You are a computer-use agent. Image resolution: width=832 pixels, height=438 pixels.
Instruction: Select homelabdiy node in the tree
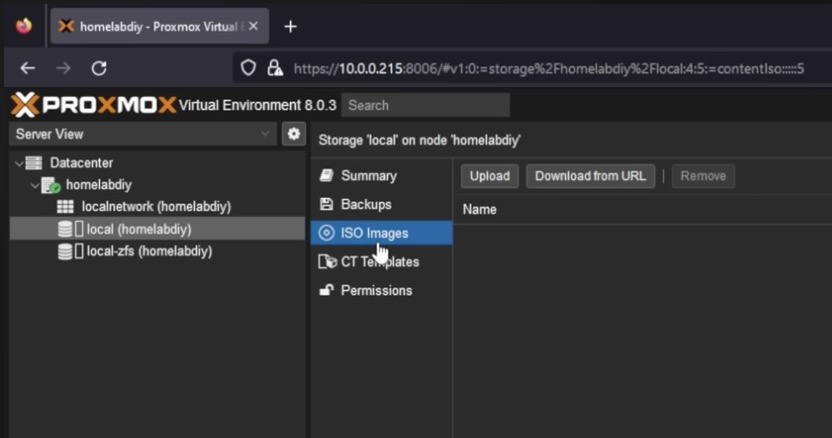(x=99, y=185)
